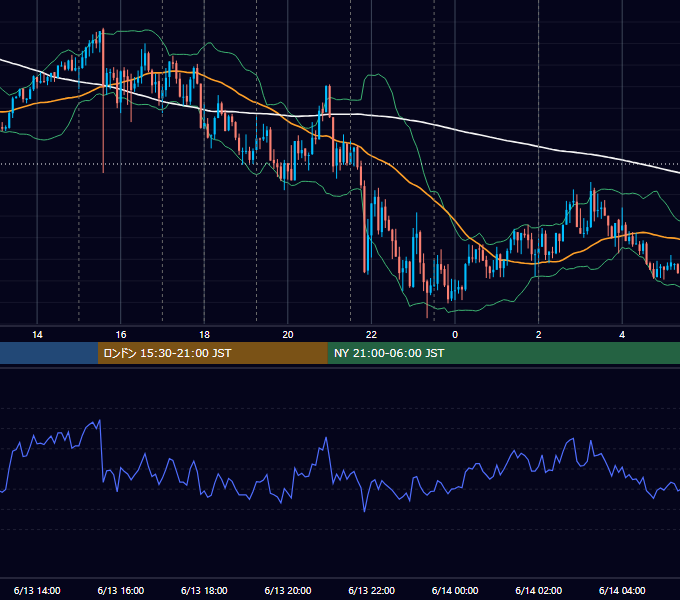Click the 14 hour axis label
Screen dimensions: 680x600
pos(37,335)
